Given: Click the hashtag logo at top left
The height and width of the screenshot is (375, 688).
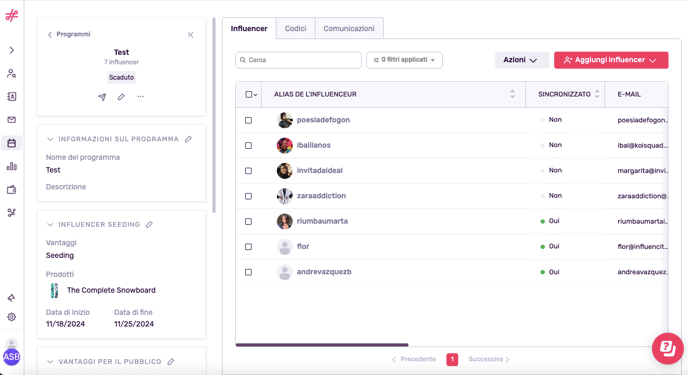Looking at the screenshot, I should coord(11,16).
